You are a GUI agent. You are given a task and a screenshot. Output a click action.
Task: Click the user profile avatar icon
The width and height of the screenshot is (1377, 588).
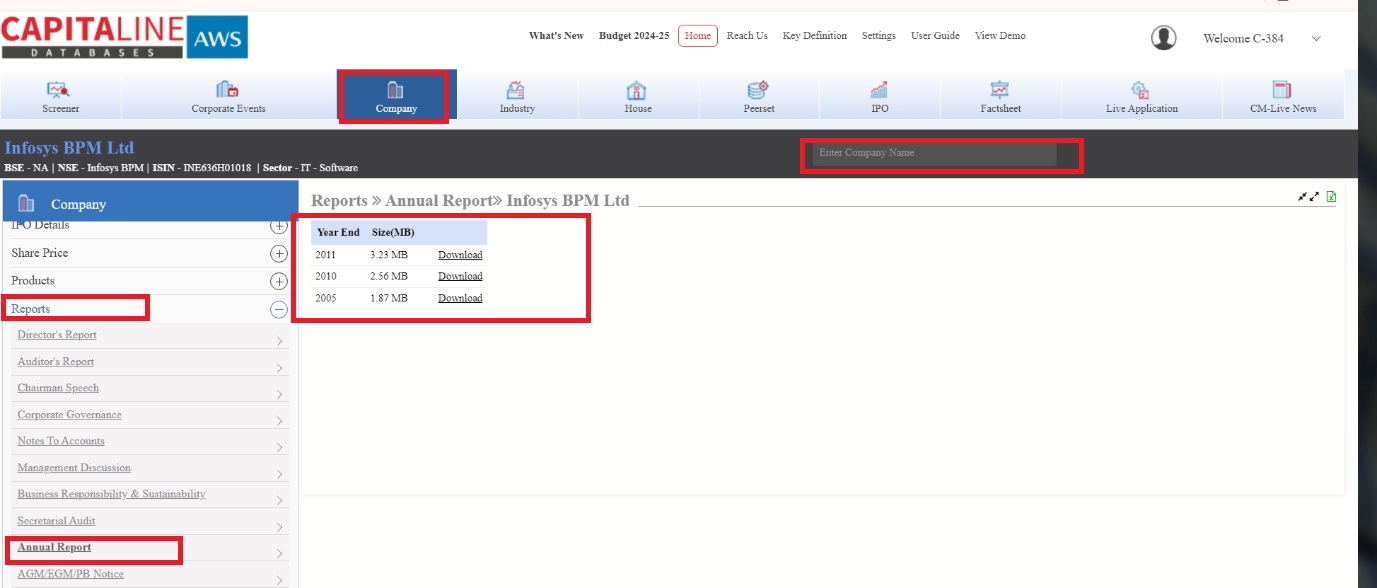(1163, 38)
